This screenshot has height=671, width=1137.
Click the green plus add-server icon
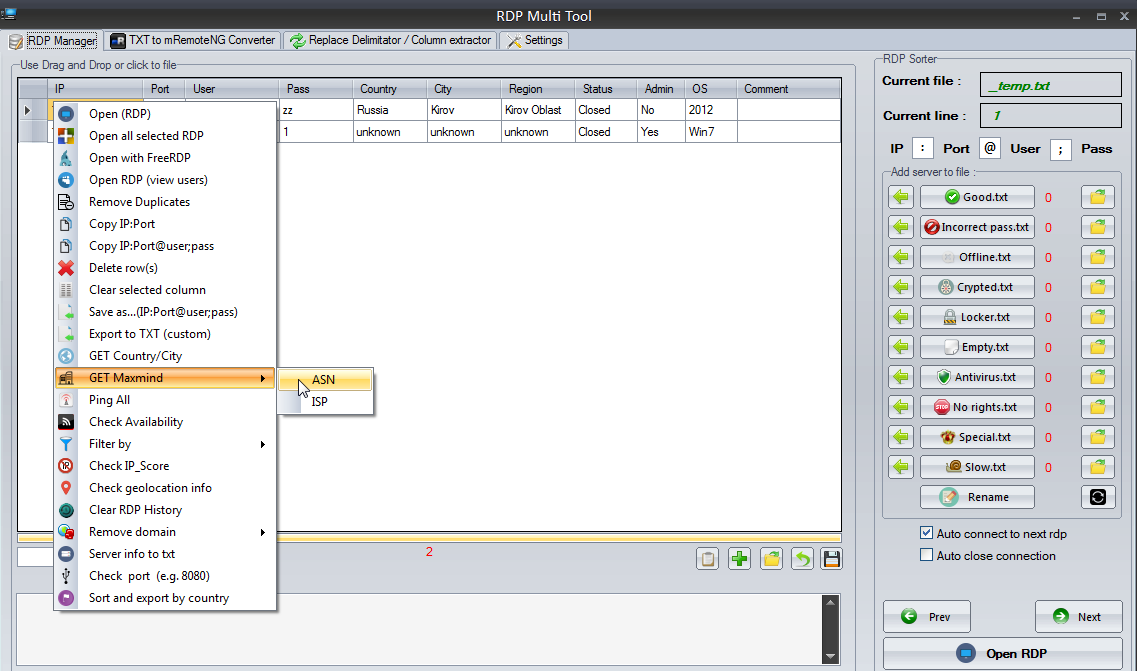click(739, 559)
